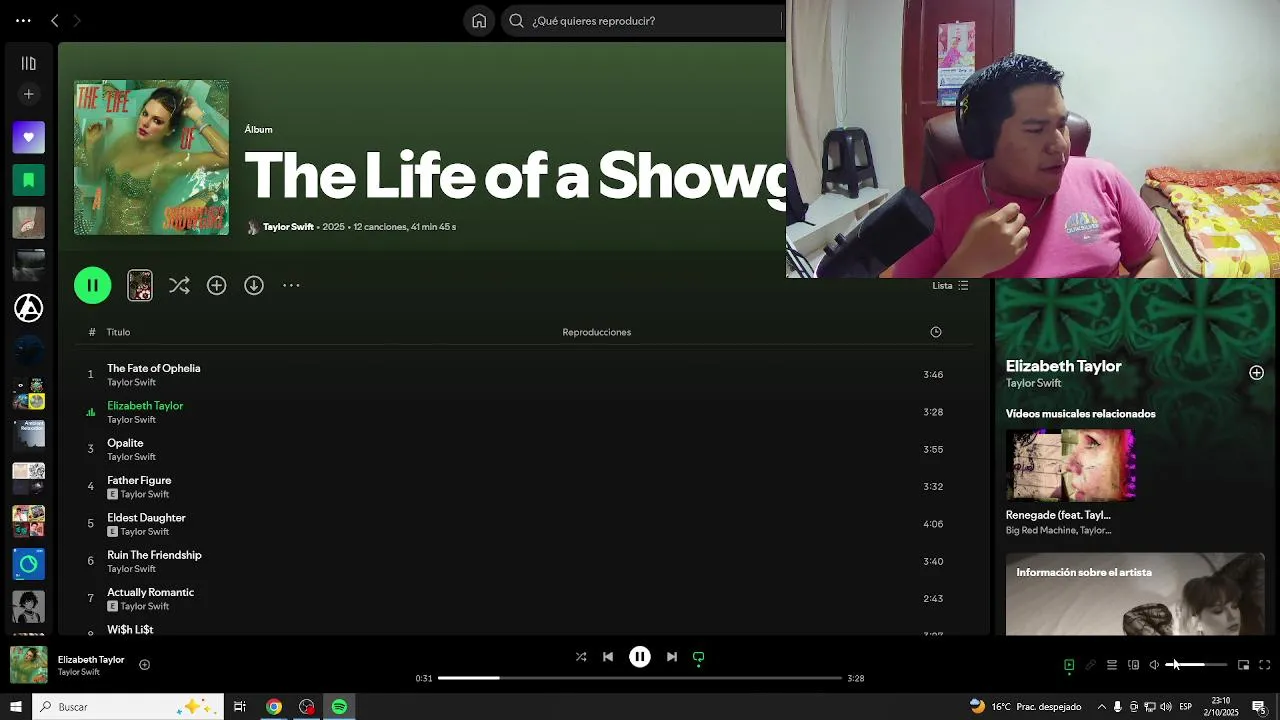The width and height of the screenshot is (1280, 720).
Task: Open the weather widget 16°C Prac. despejado
Action: pos(1025,707)
